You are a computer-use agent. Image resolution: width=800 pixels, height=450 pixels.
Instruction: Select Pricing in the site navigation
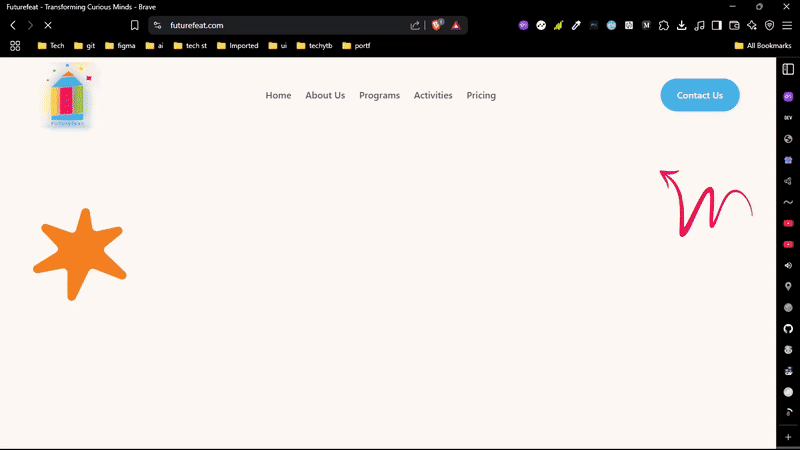[x=481, y=95]
